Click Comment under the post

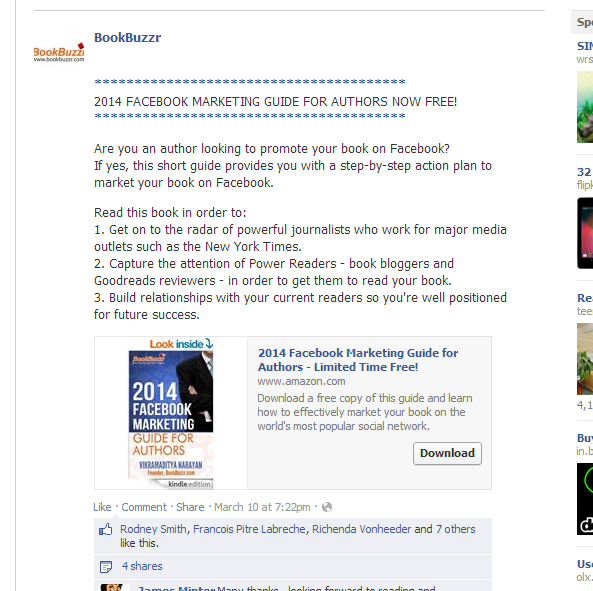(x=144, y=507)
